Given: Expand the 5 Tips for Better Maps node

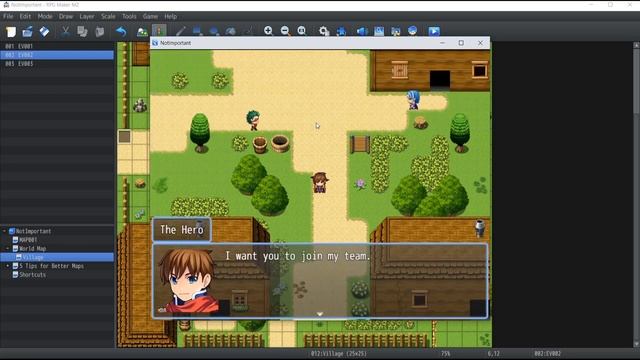Looking at the screenshot, I should 8,266.
